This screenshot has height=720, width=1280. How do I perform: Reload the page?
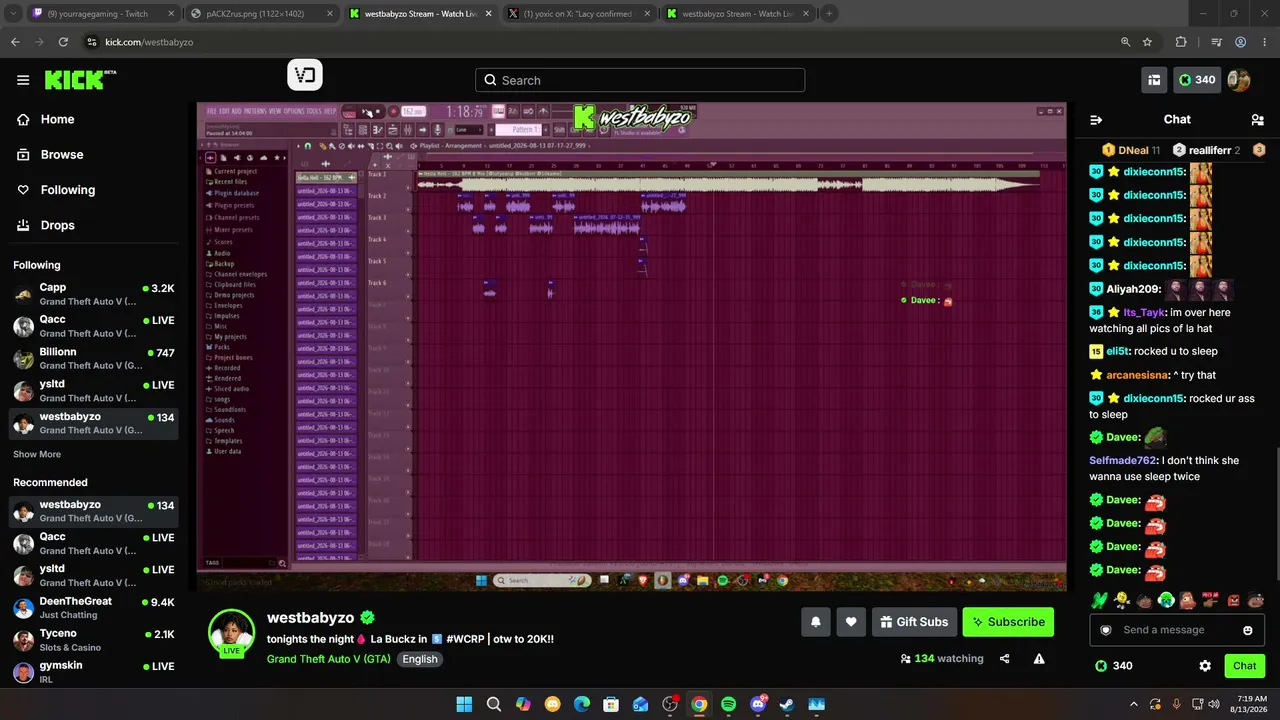pos(64,42)
